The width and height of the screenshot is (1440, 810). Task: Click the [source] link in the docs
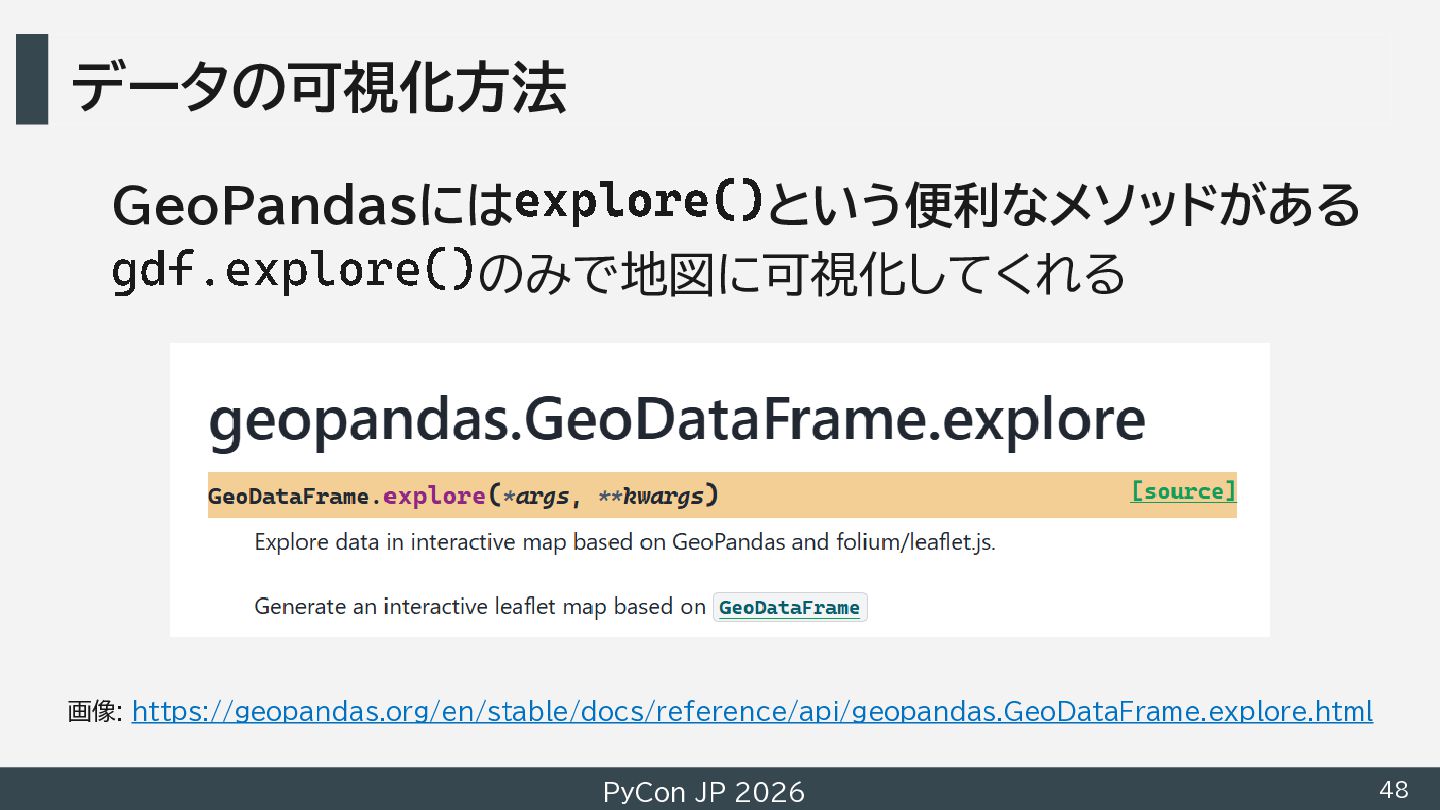tap(1183, 491)
